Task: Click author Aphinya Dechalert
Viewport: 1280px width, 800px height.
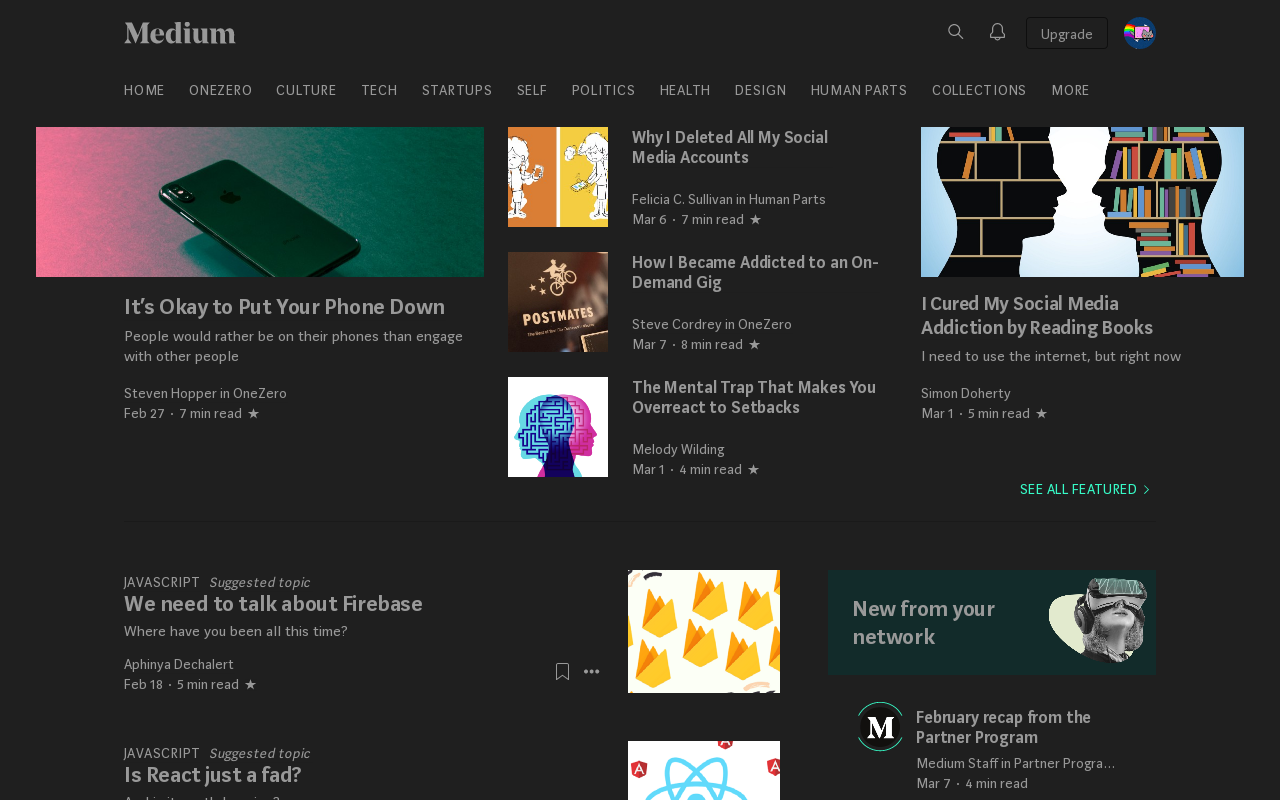Action: 179,664
